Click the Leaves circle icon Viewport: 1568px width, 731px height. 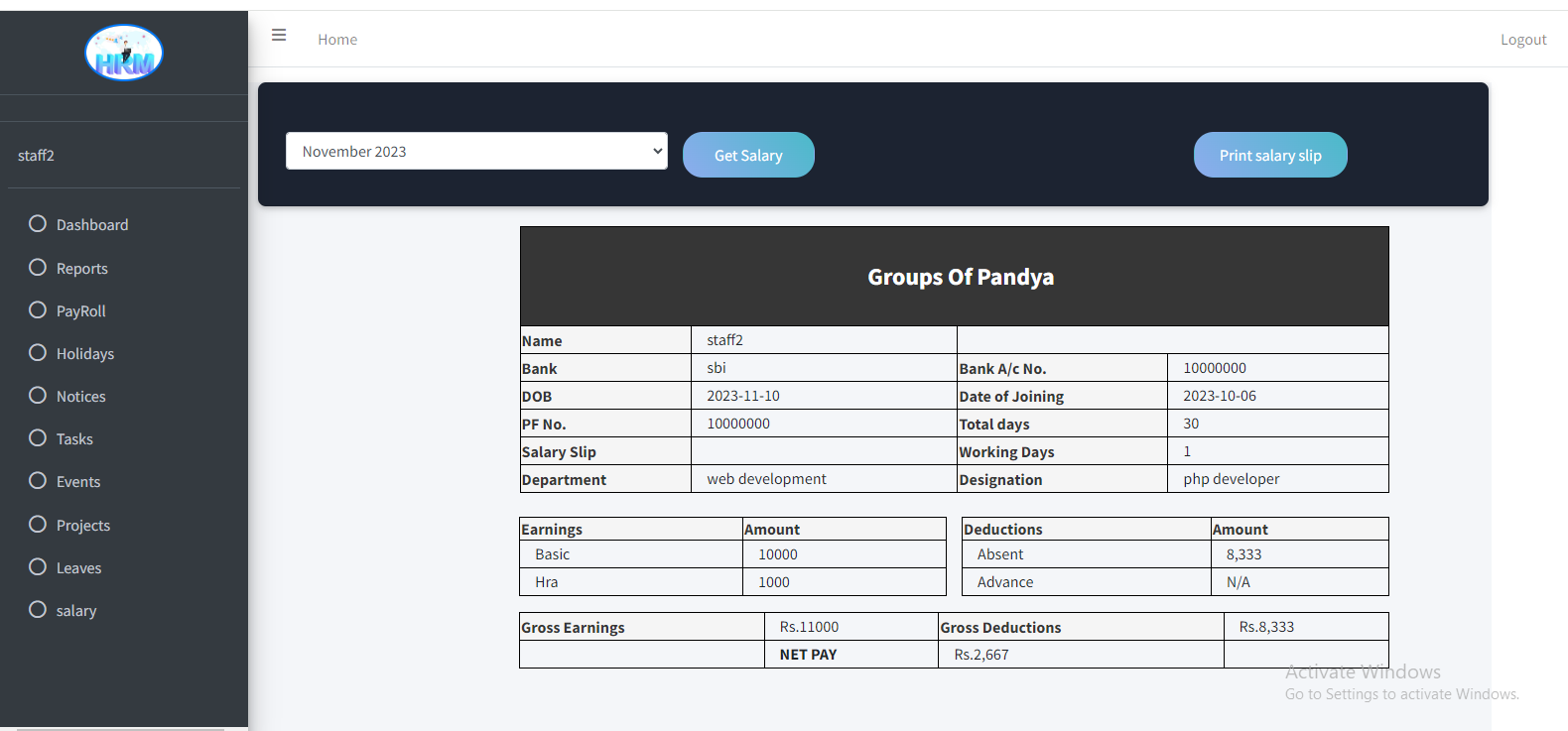pos(38,566)
